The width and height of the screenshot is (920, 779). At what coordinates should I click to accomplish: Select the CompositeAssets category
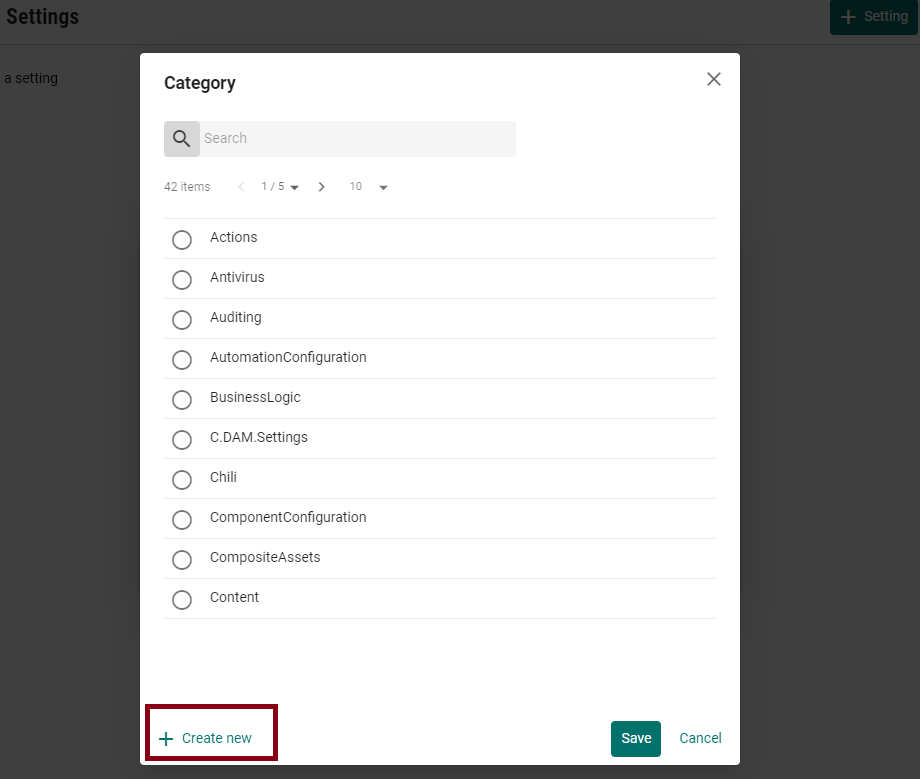(x=182, y=560)
